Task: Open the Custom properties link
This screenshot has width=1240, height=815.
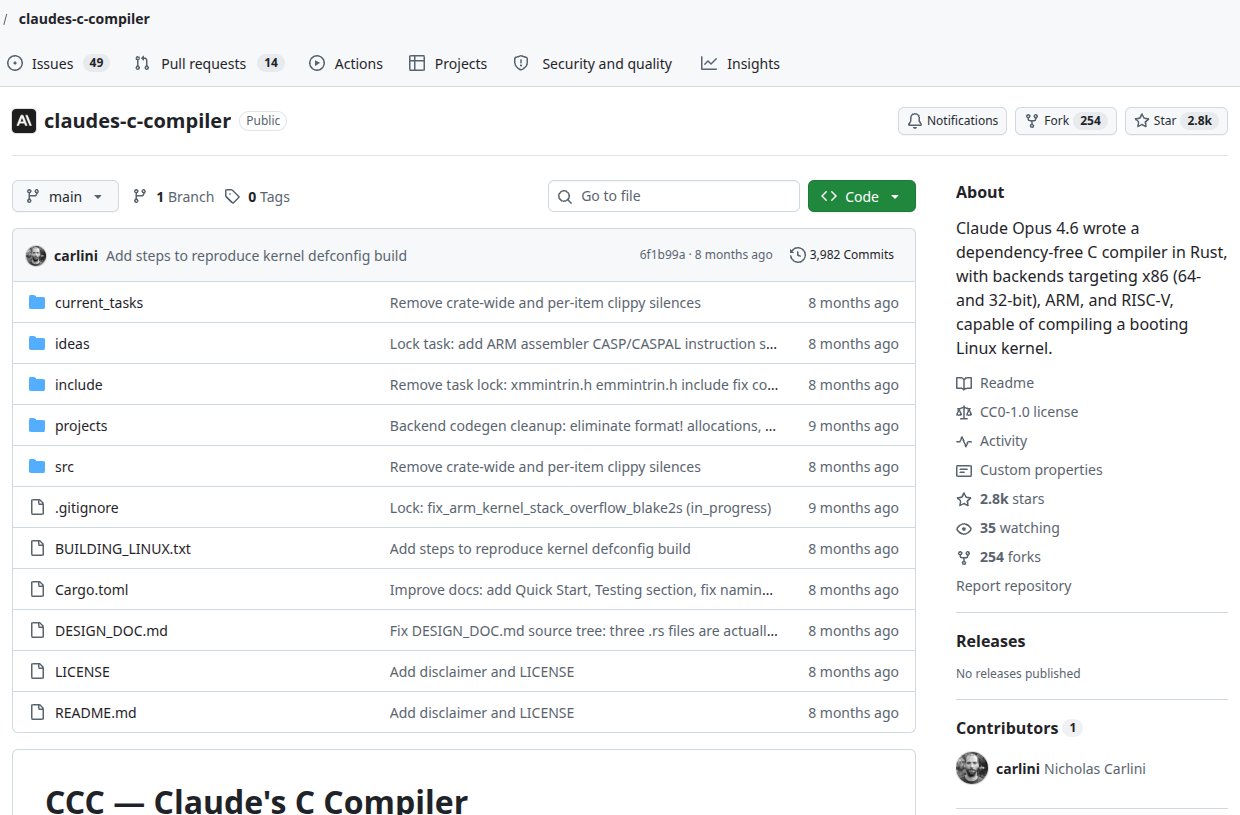Action: (1029, 470)
